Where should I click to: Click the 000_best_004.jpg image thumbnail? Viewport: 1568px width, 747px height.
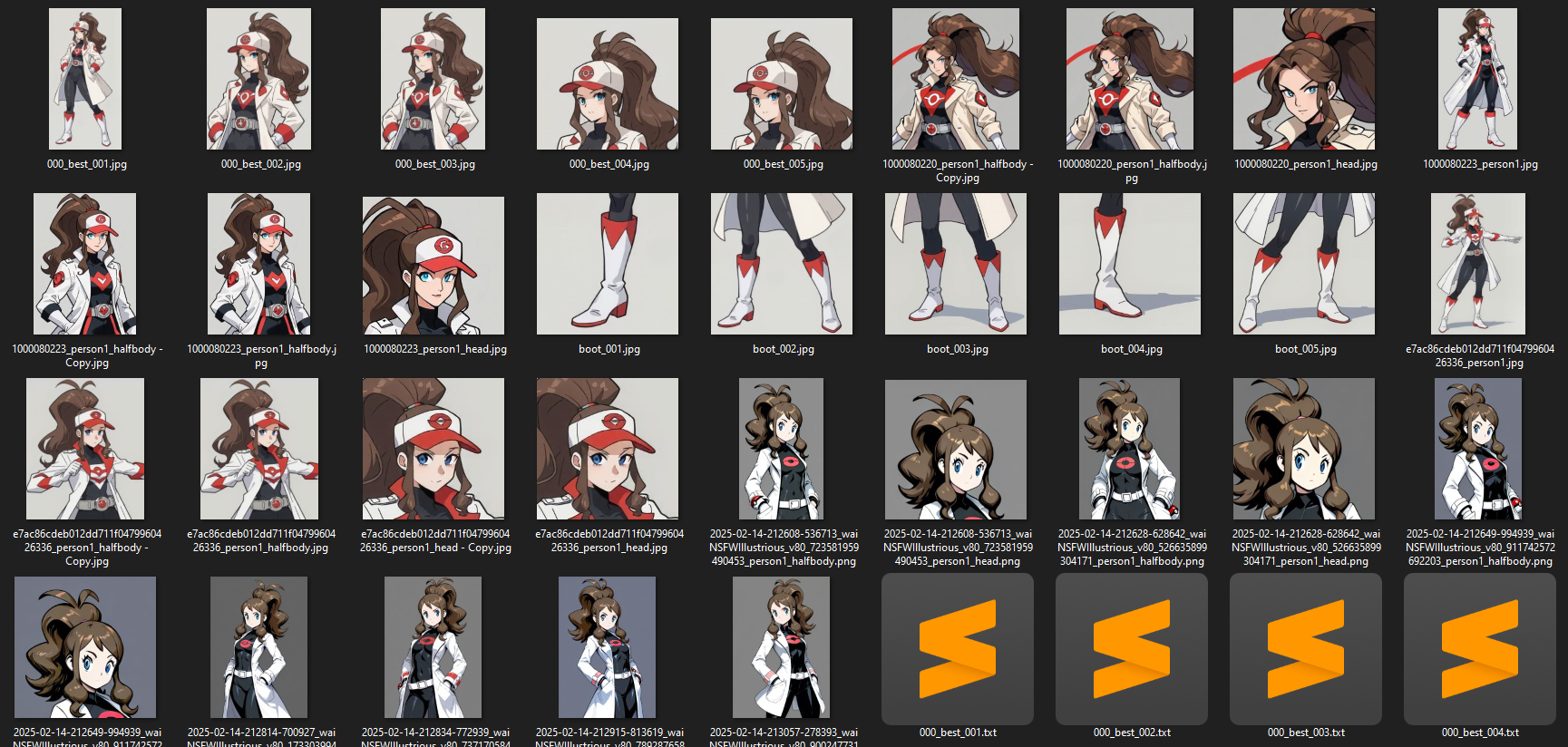tap(608, 83)
